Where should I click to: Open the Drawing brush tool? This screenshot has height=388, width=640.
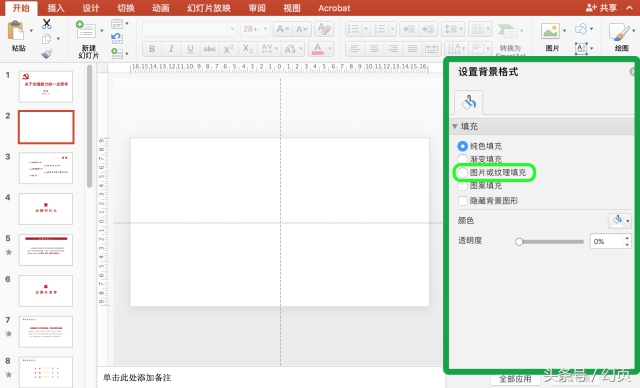(x=620, y=32)
